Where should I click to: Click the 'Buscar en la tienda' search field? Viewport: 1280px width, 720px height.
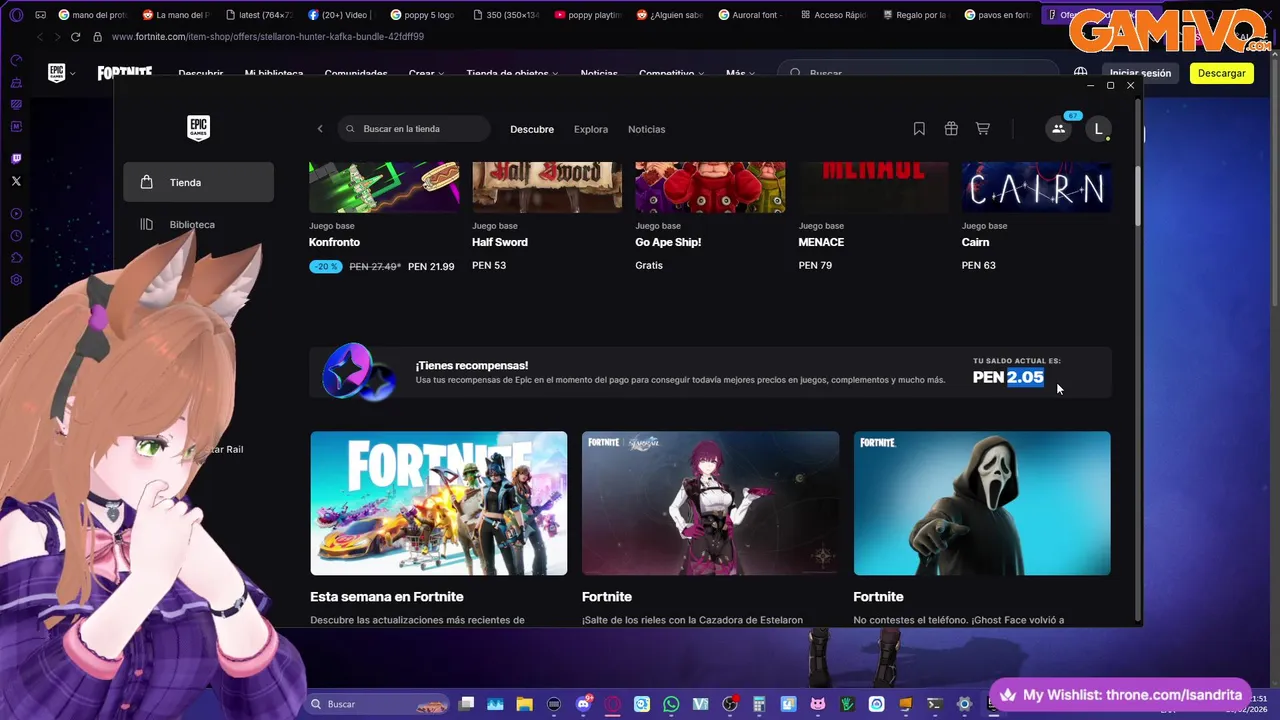tap(414, 129)
